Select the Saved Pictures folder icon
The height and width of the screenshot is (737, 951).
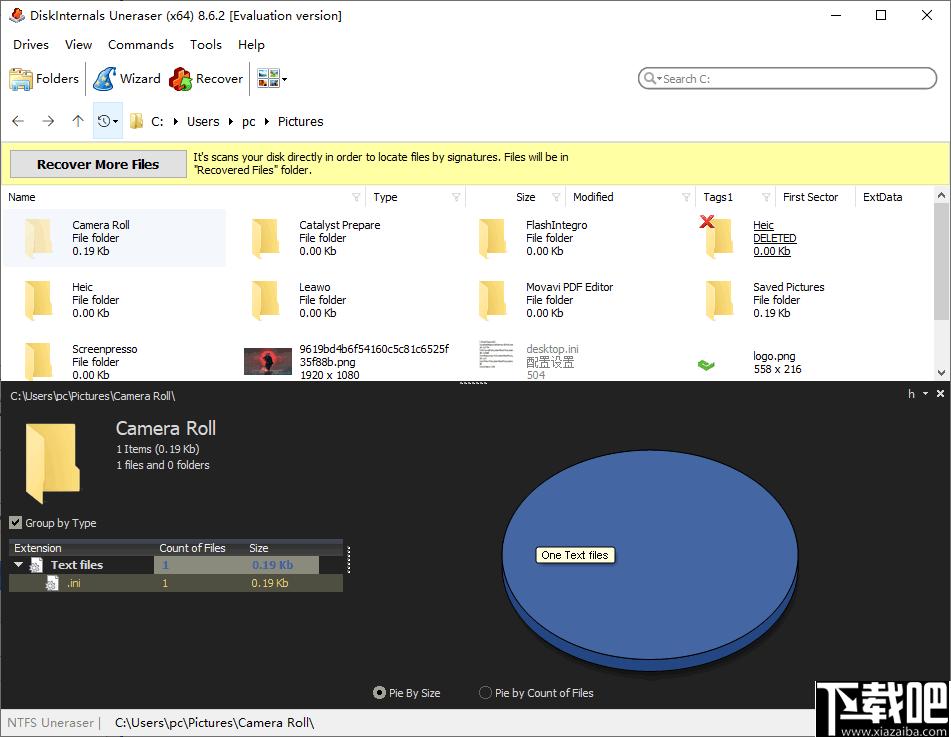[x=720, y=300]
